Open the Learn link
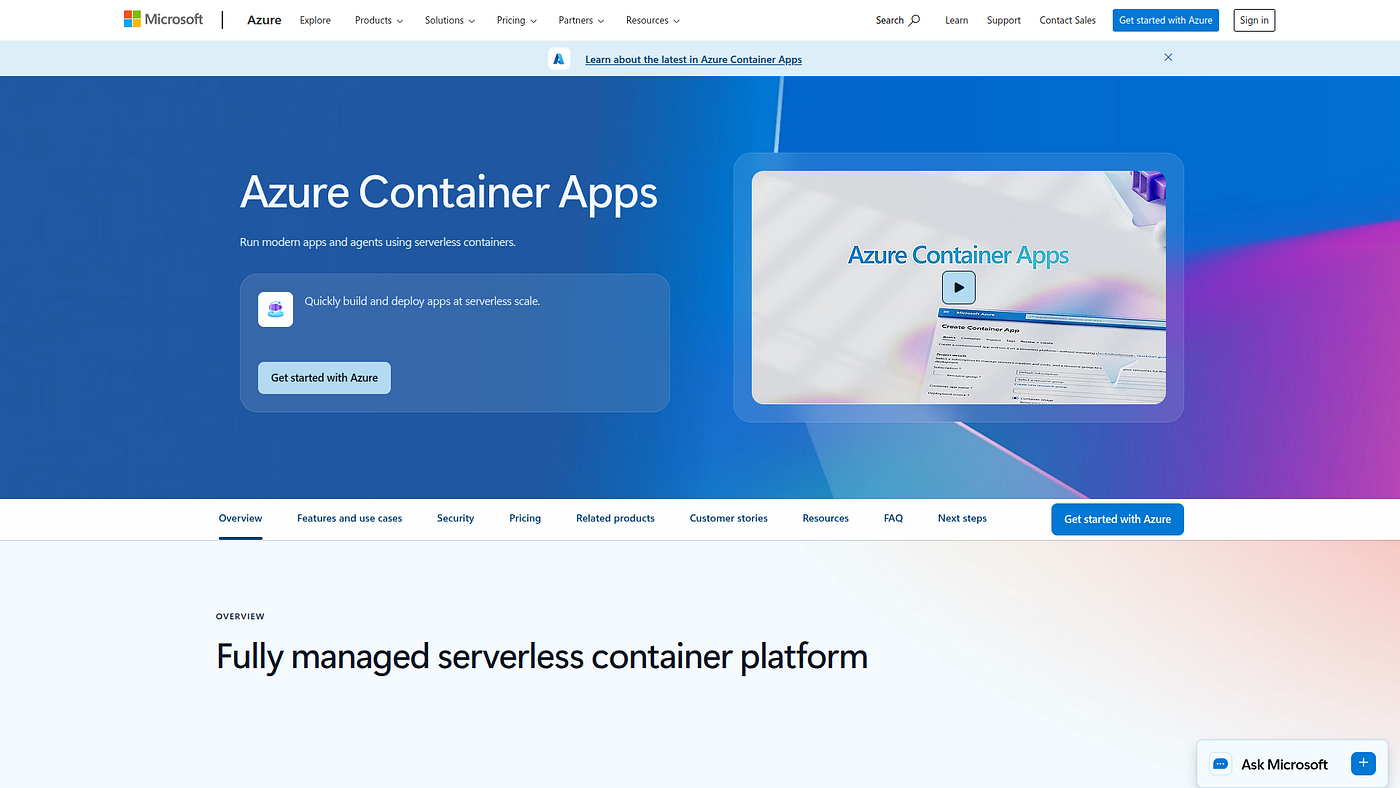This screenshot has width=1400, height=788. coord(956,20)
